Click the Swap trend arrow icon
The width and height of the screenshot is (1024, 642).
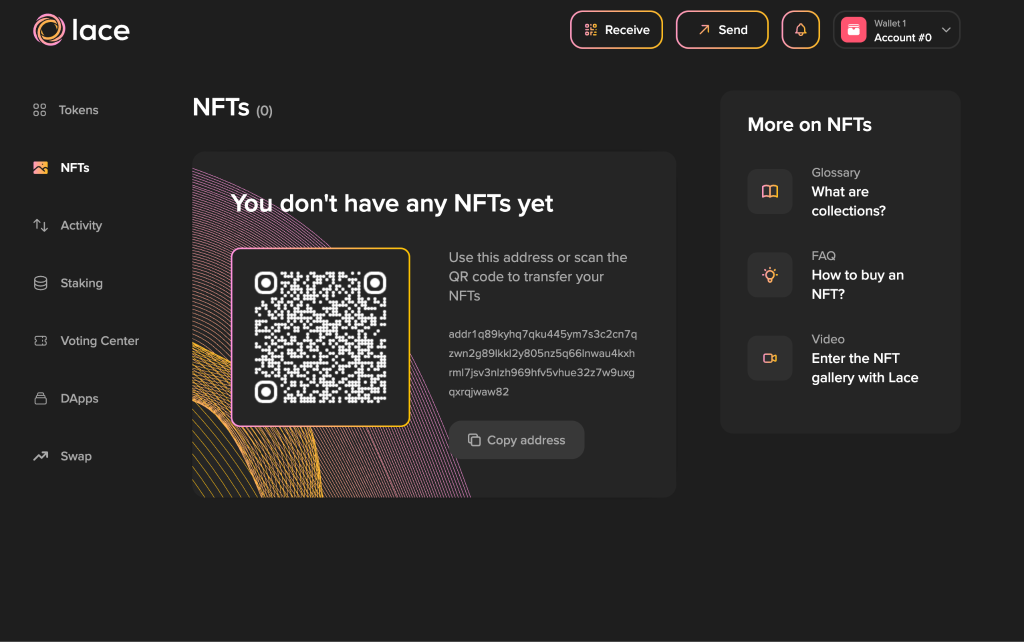(x=40, y=456)
